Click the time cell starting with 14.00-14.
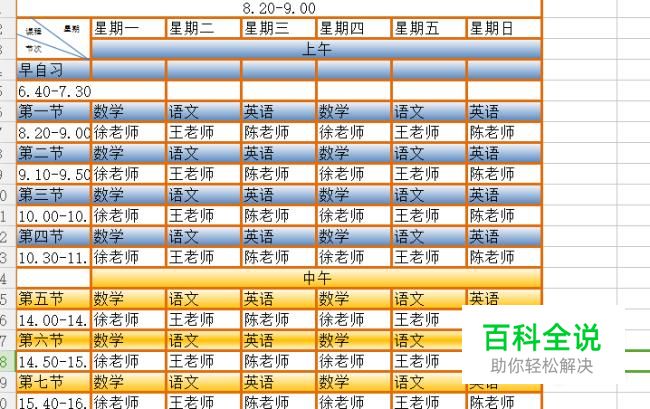 click(x=53, y=319)
